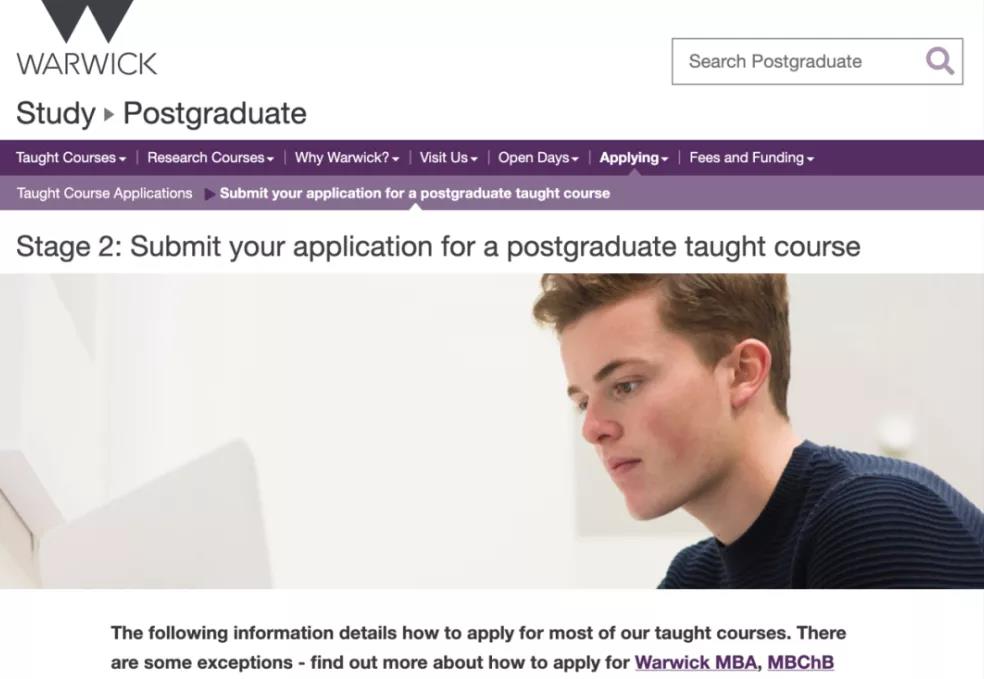
Task: Go to Taught Course Applications
Action: pyautogui.click(x=104, y=193)
